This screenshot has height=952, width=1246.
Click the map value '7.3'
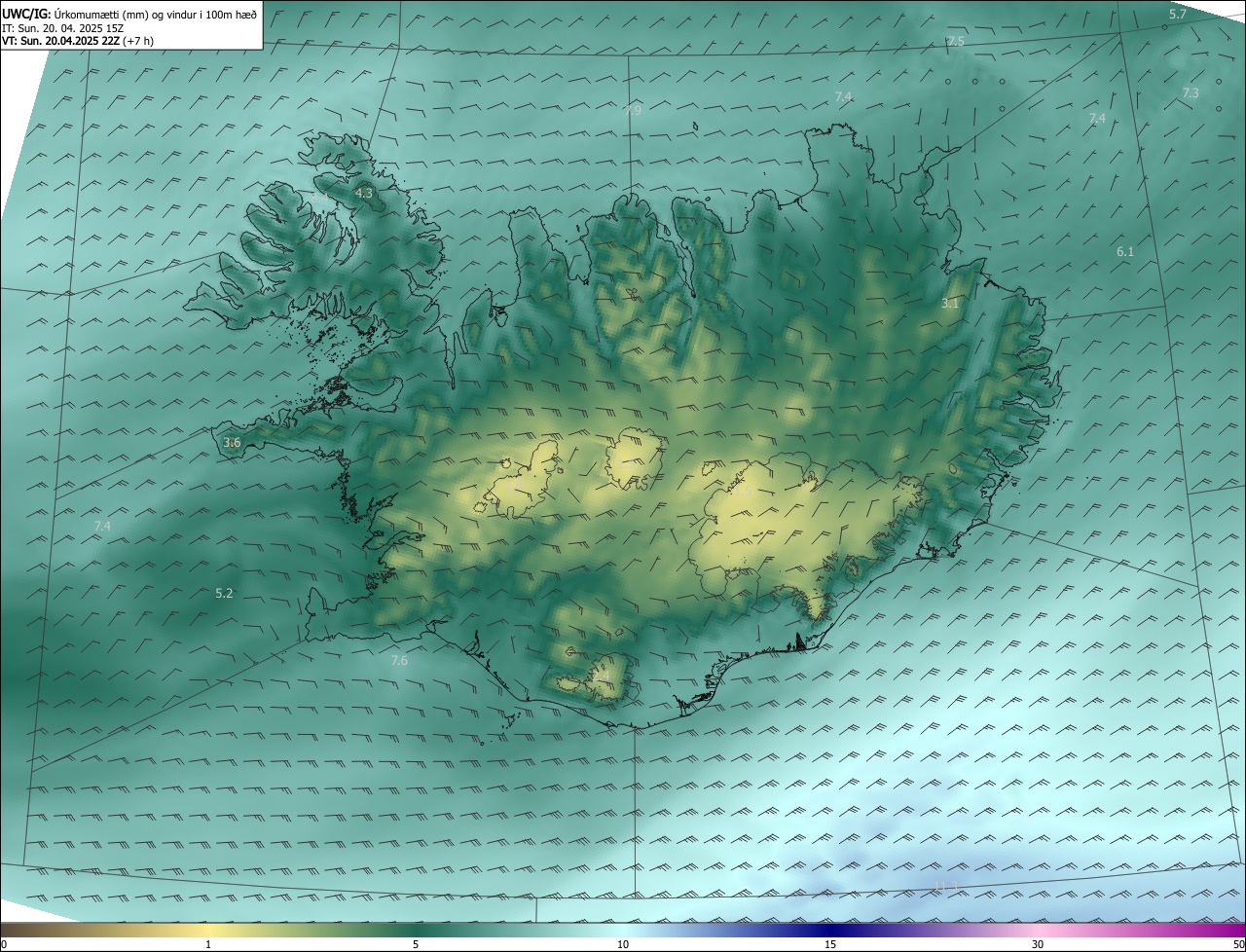click(x=1191, y=92)
